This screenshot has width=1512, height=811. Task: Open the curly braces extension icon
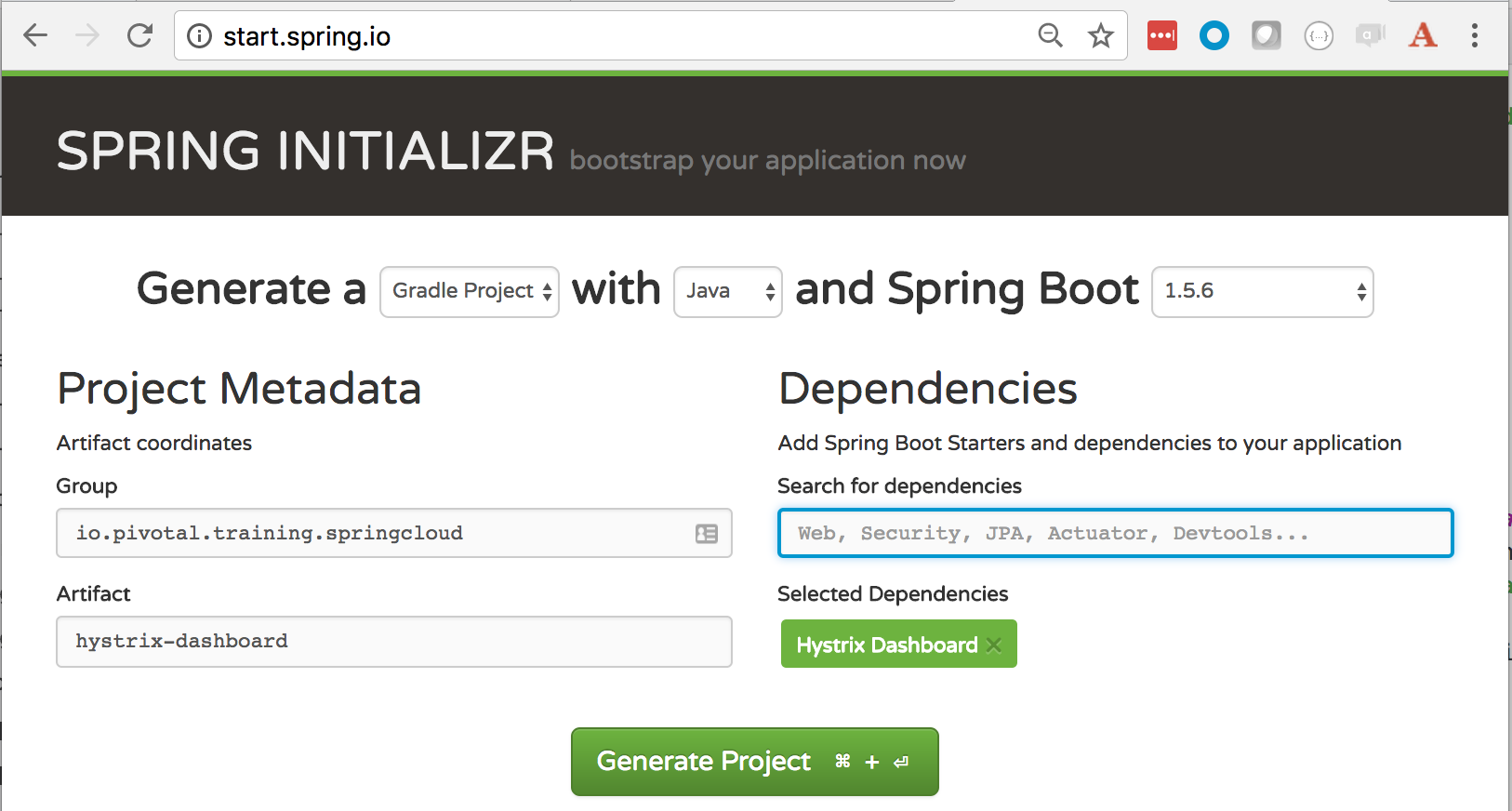coord(1319,36)
